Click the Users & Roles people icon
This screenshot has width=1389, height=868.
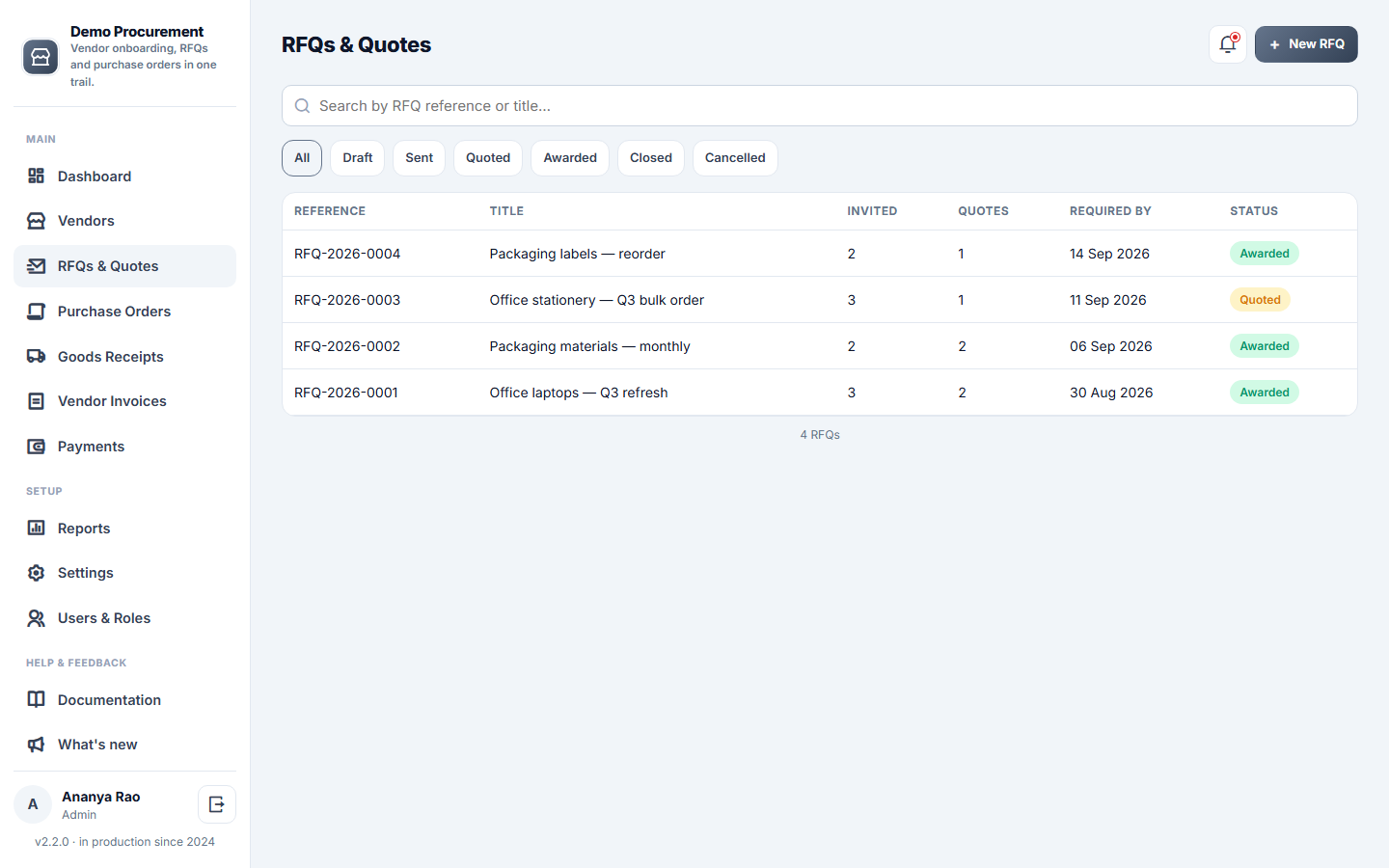coord(36,618)
